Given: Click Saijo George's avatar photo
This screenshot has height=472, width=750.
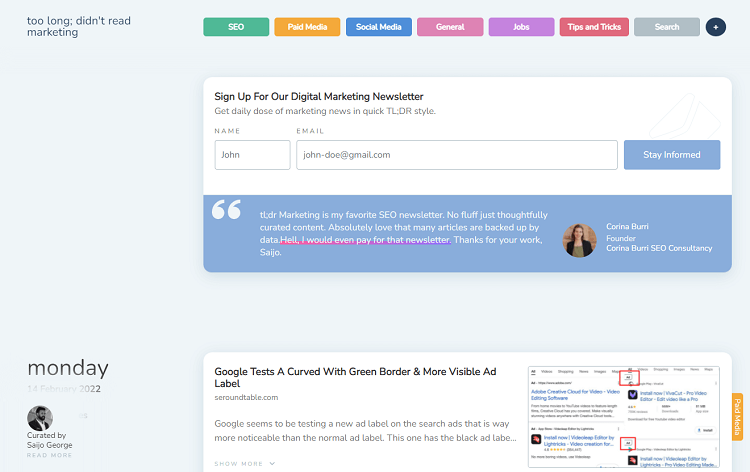Looking at the screenshot, I should click(x=40, y=418).
